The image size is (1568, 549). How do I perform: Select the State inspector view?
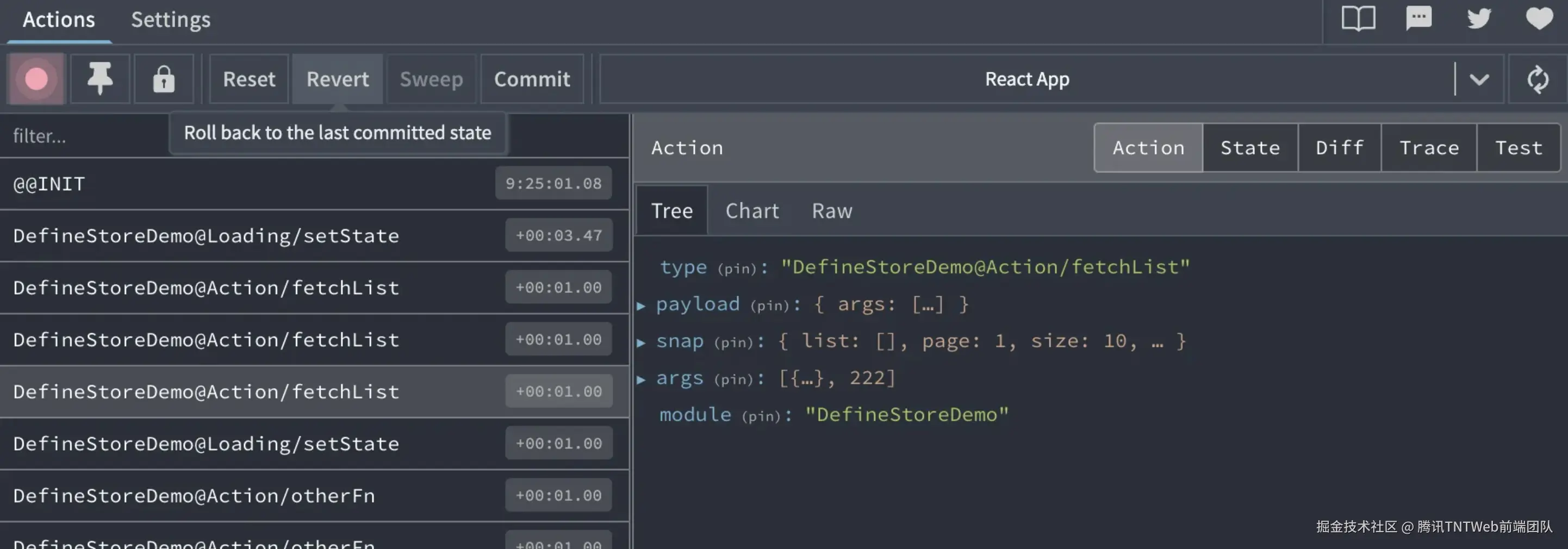click(x=1250, y=148)
